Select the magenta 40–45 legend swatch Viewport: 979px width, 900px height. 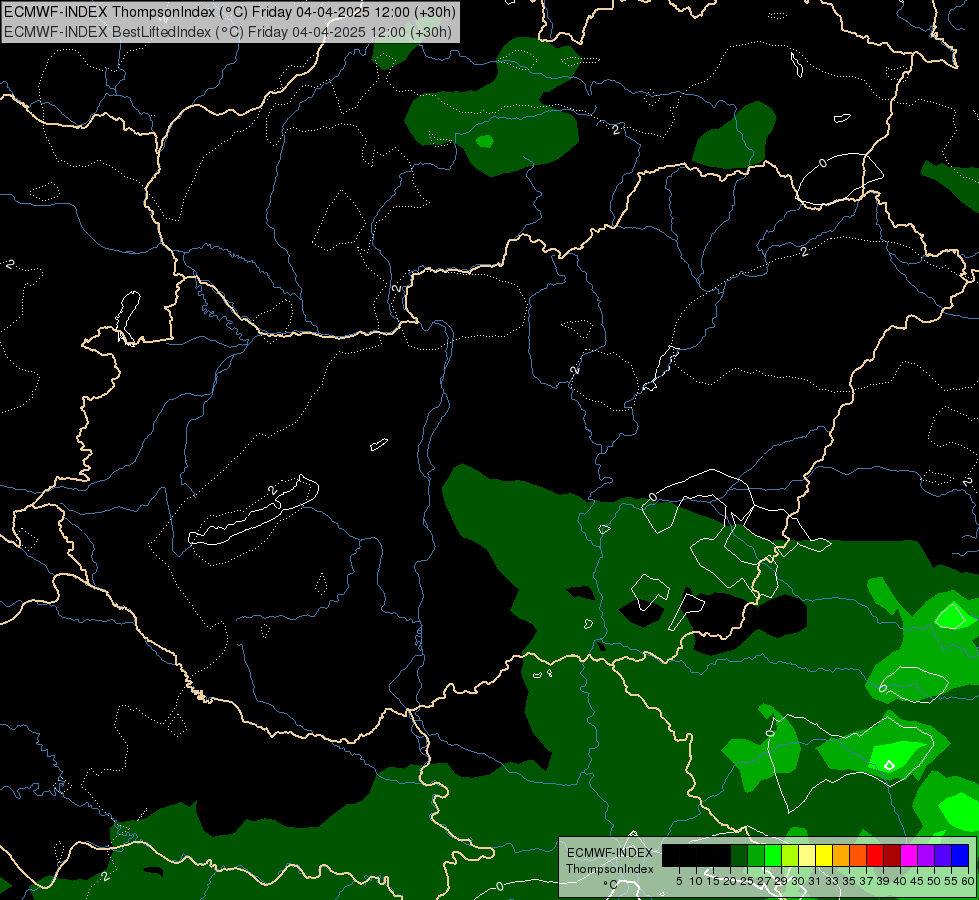(909, 855)
